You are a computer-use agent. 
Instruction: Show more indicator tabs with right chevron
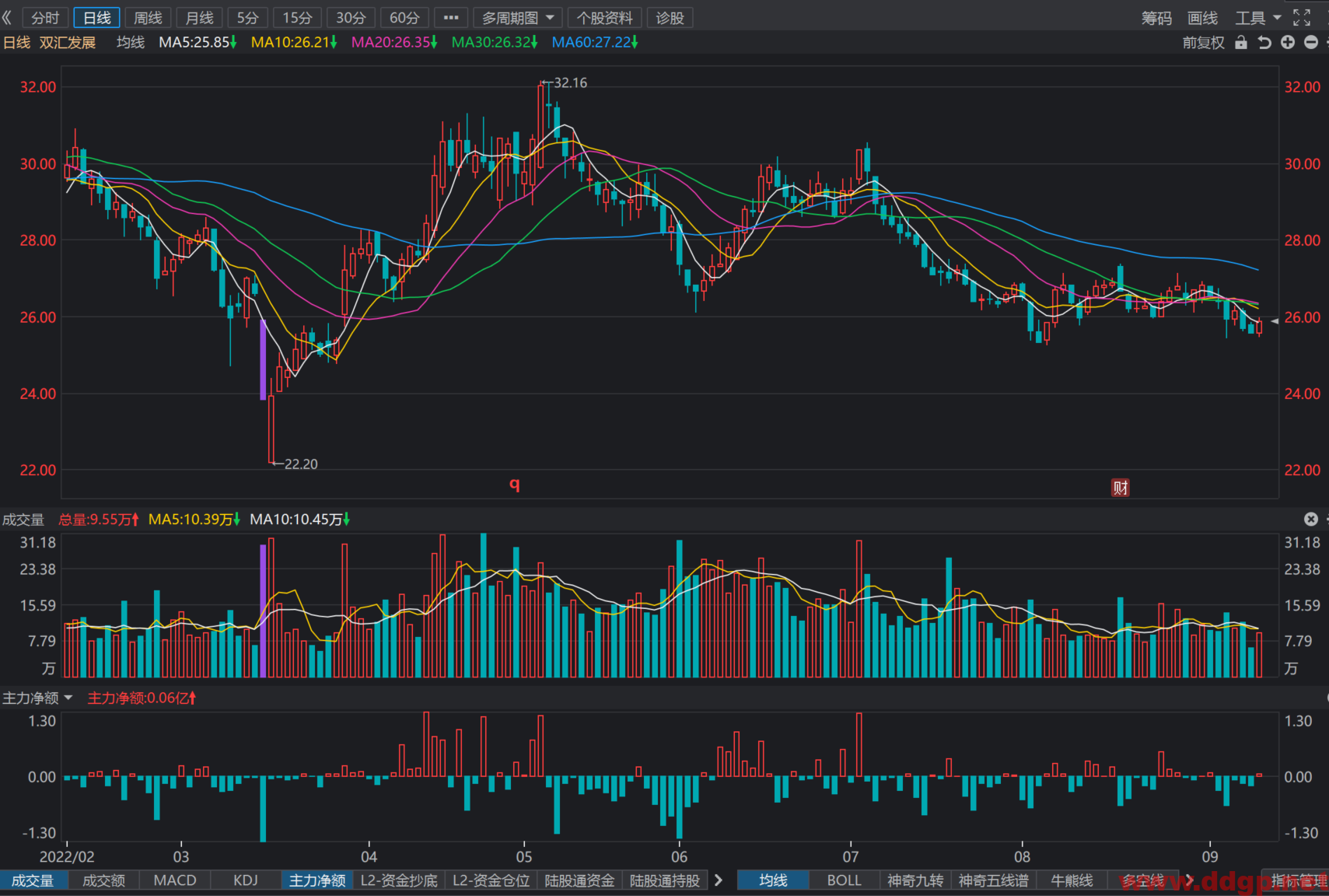719,880
